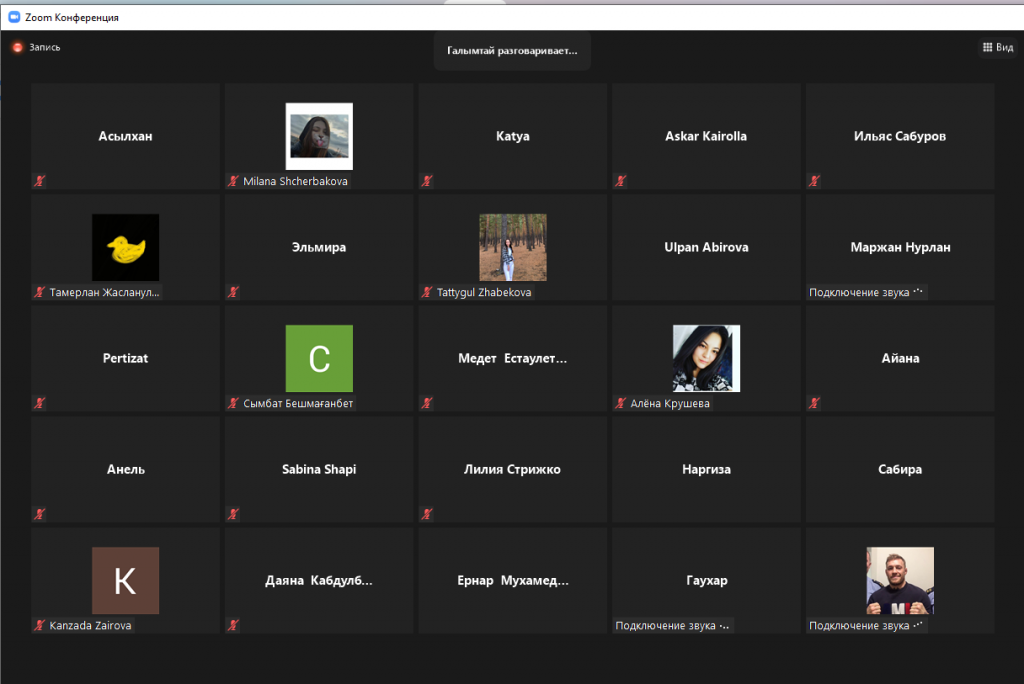Click the muted mic icon on Ильяс Сабуров's tile
1024x684 pixels.
coord(815,181)
